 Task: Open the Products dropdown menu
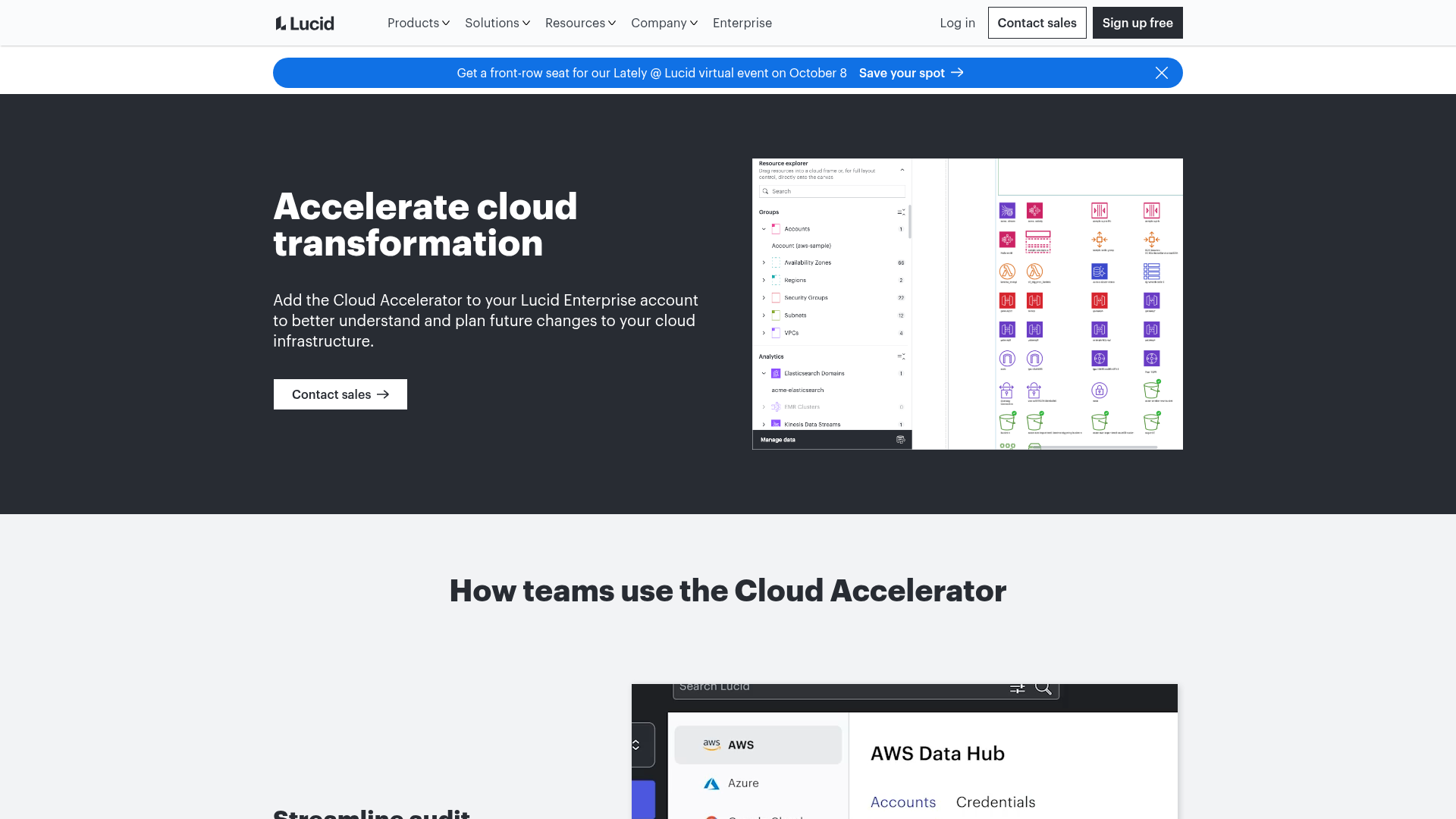419,23
